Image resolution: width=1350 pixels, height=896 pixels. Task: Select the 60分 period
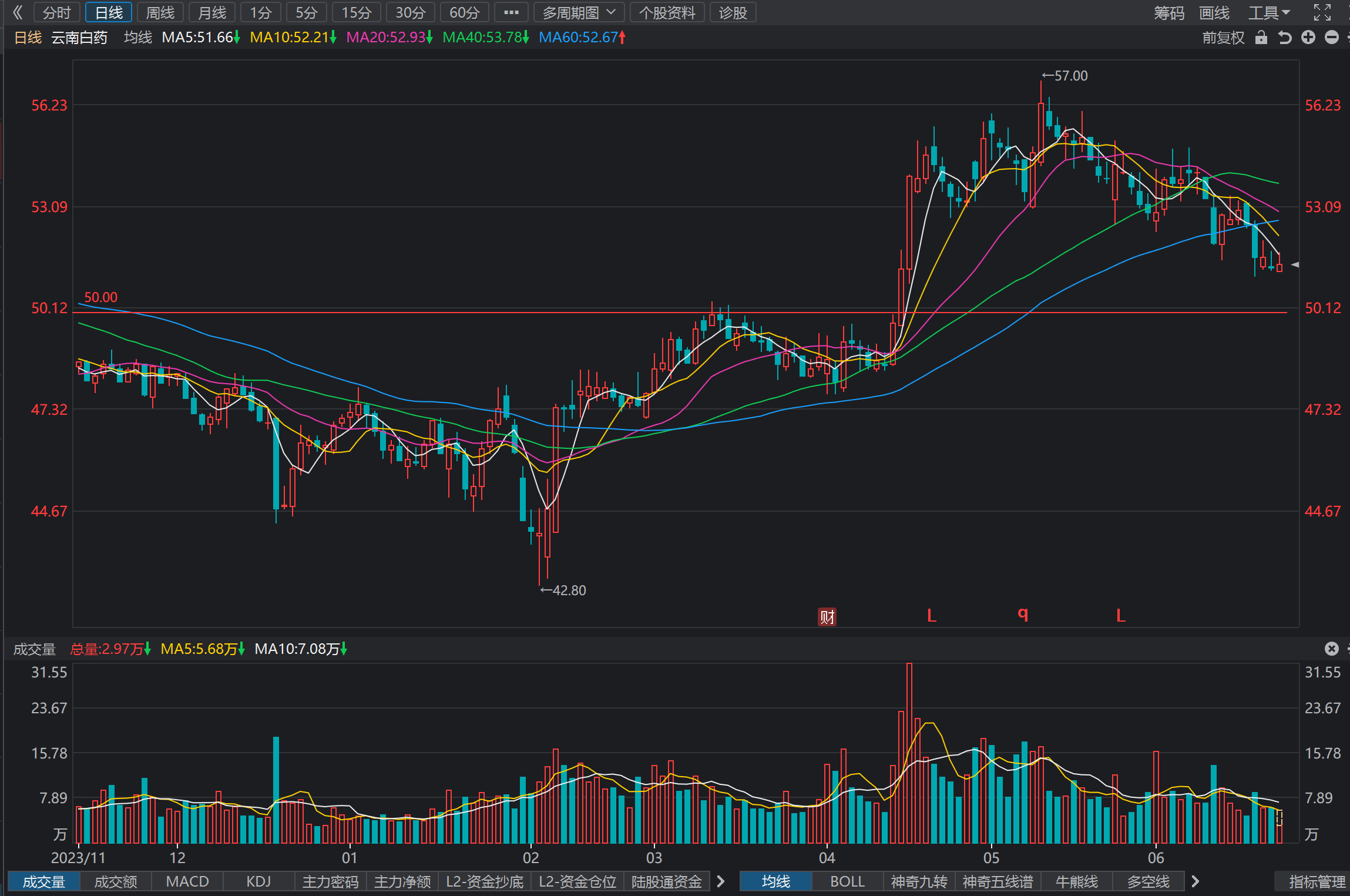coord(465,12)
